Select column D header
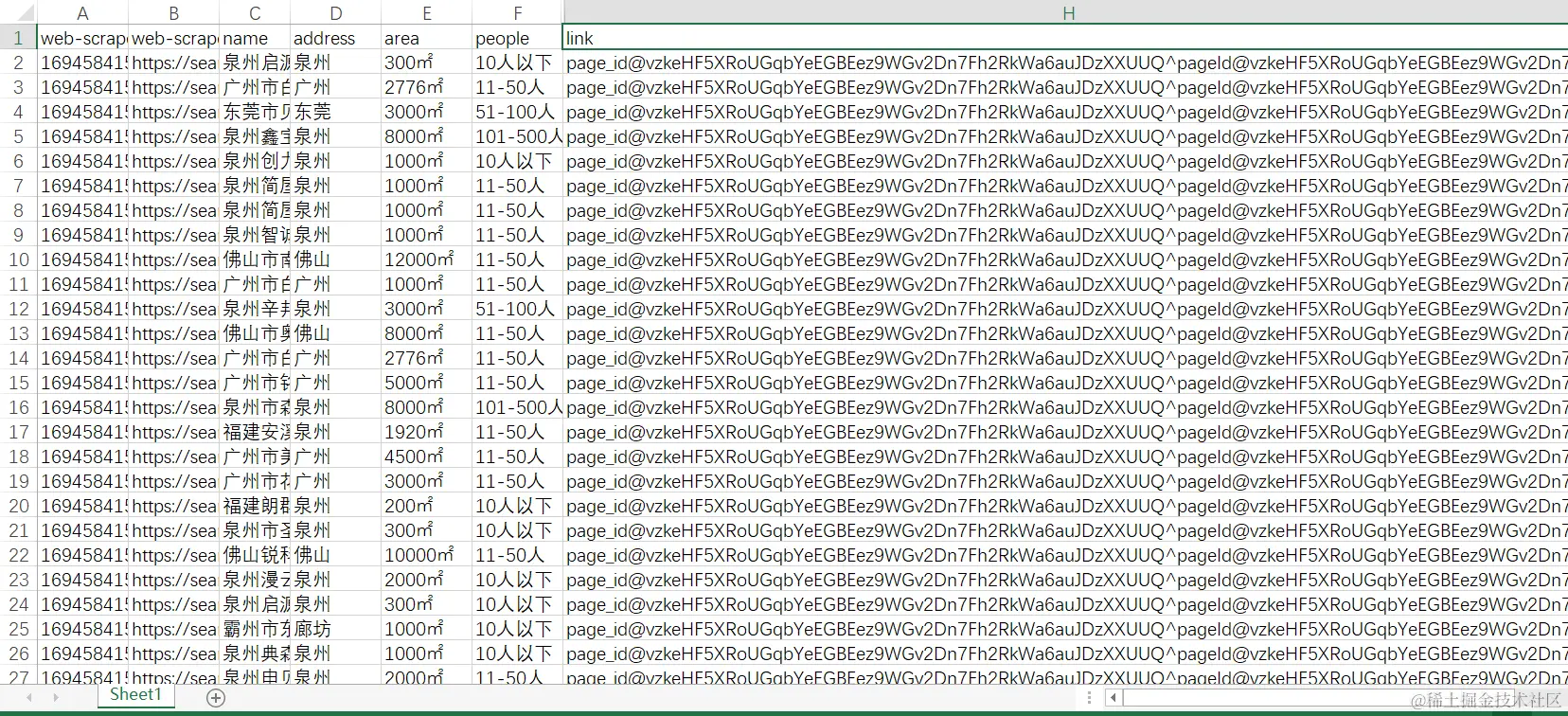Screen dimensions: 1568x716 coord(336,13)
